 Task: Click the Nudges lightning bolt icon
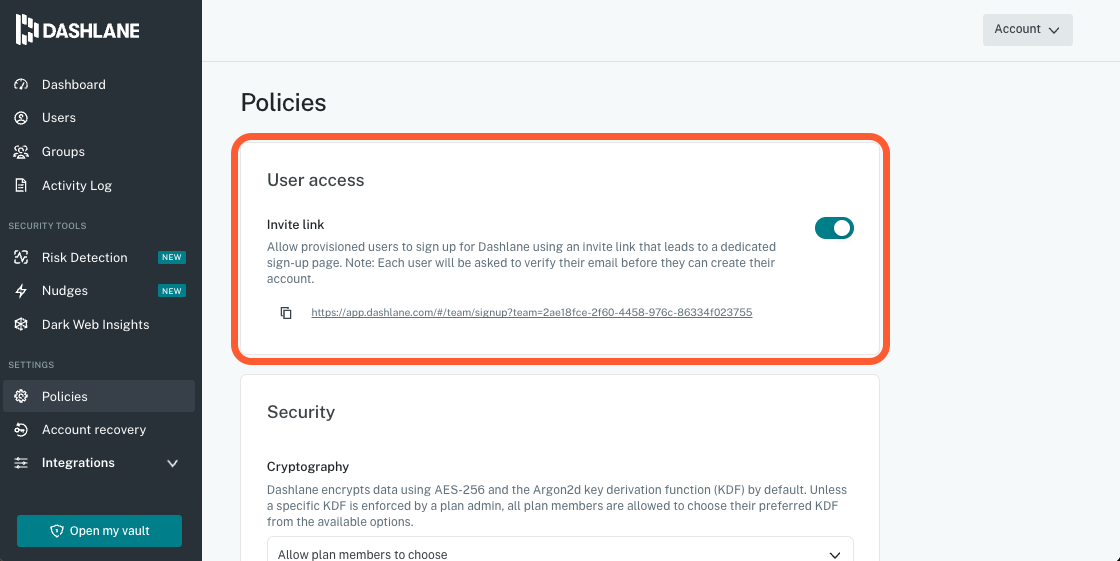[21, 291]
